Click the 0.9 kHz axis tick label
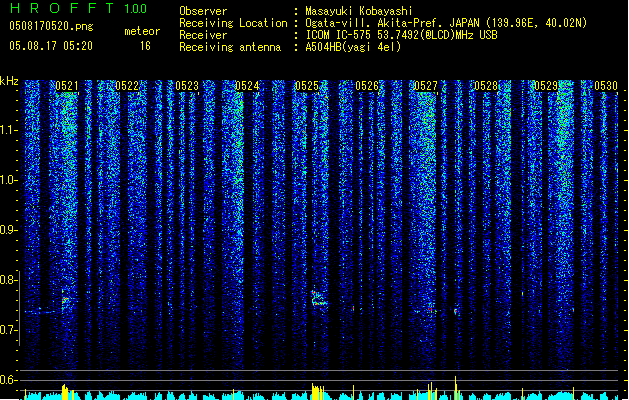Screen dimensions: 629x400 coord(8,230)
